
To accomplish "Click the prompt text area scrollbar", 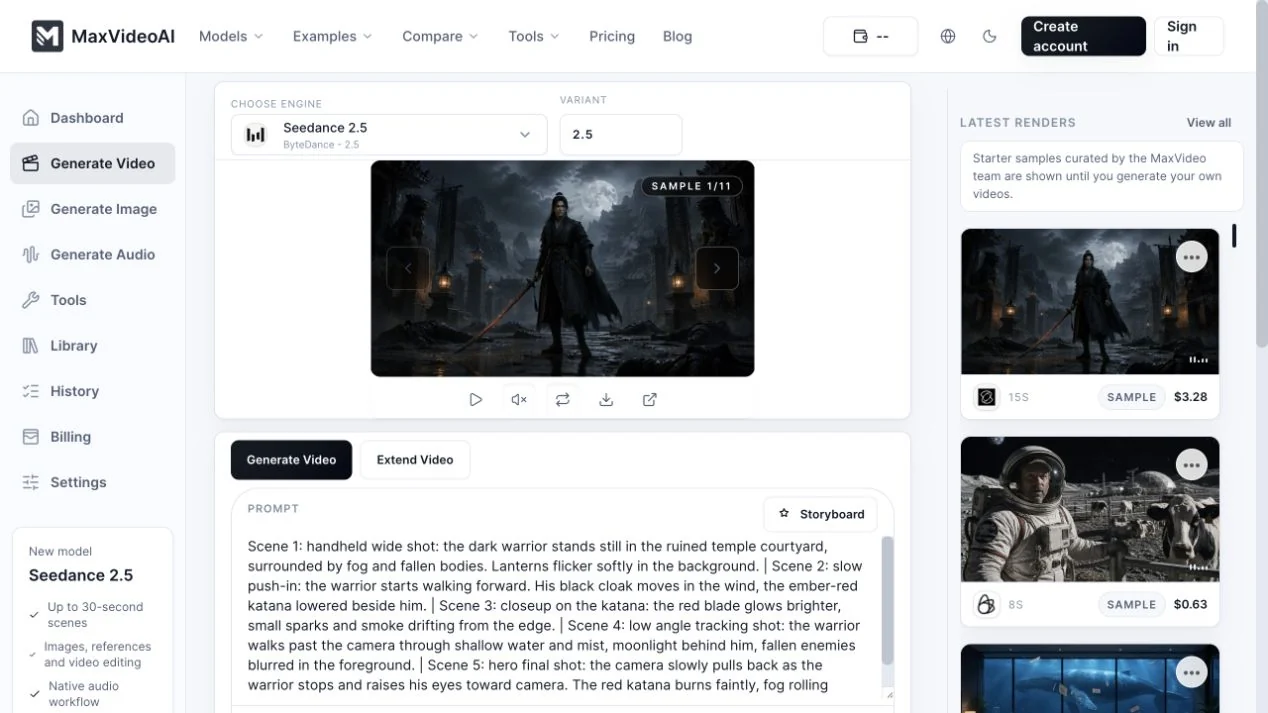I will [x=887, y=600].
